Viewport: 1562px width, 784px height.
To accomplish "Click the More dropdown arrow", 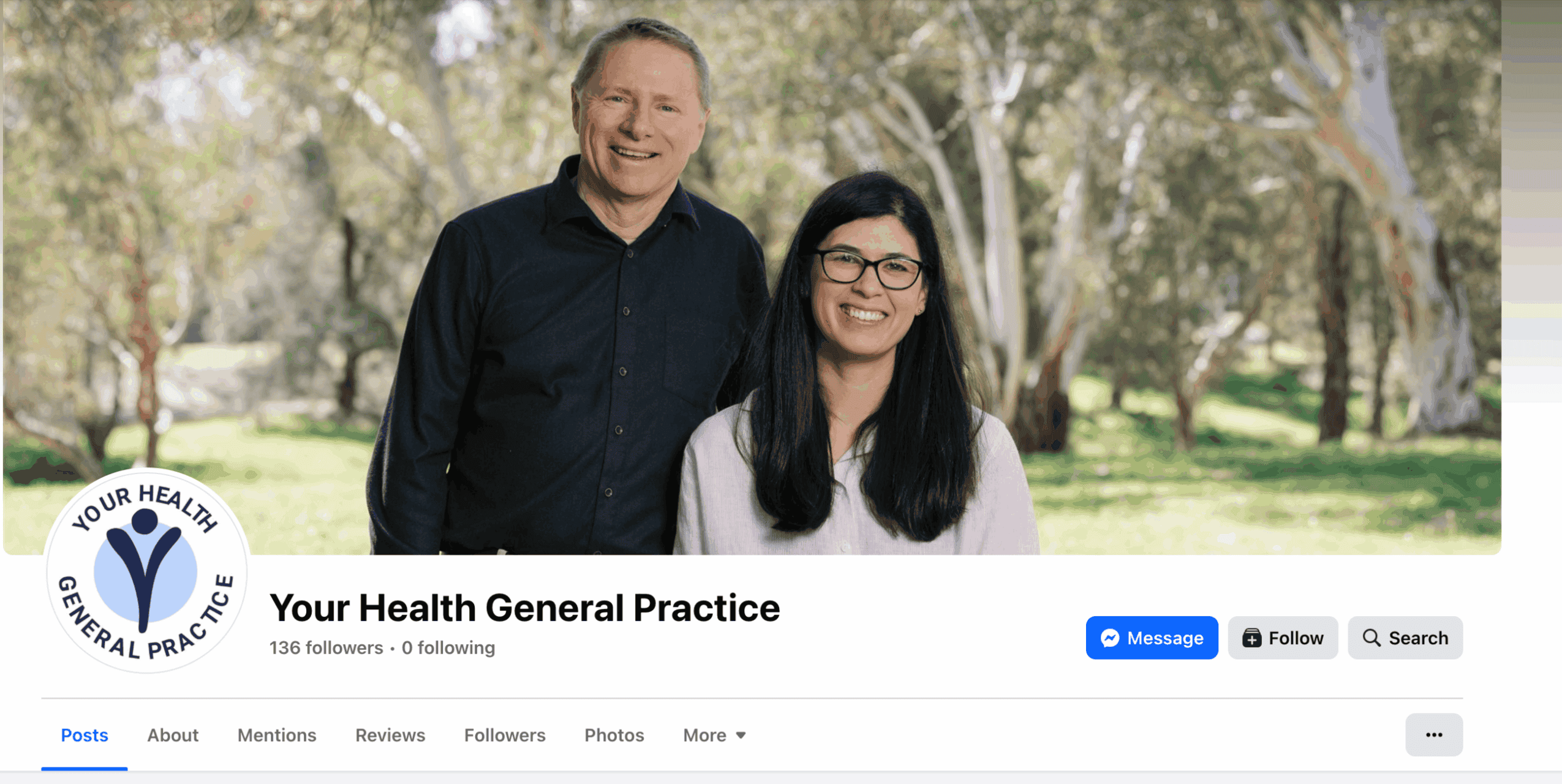I will [x=741, y=735].
